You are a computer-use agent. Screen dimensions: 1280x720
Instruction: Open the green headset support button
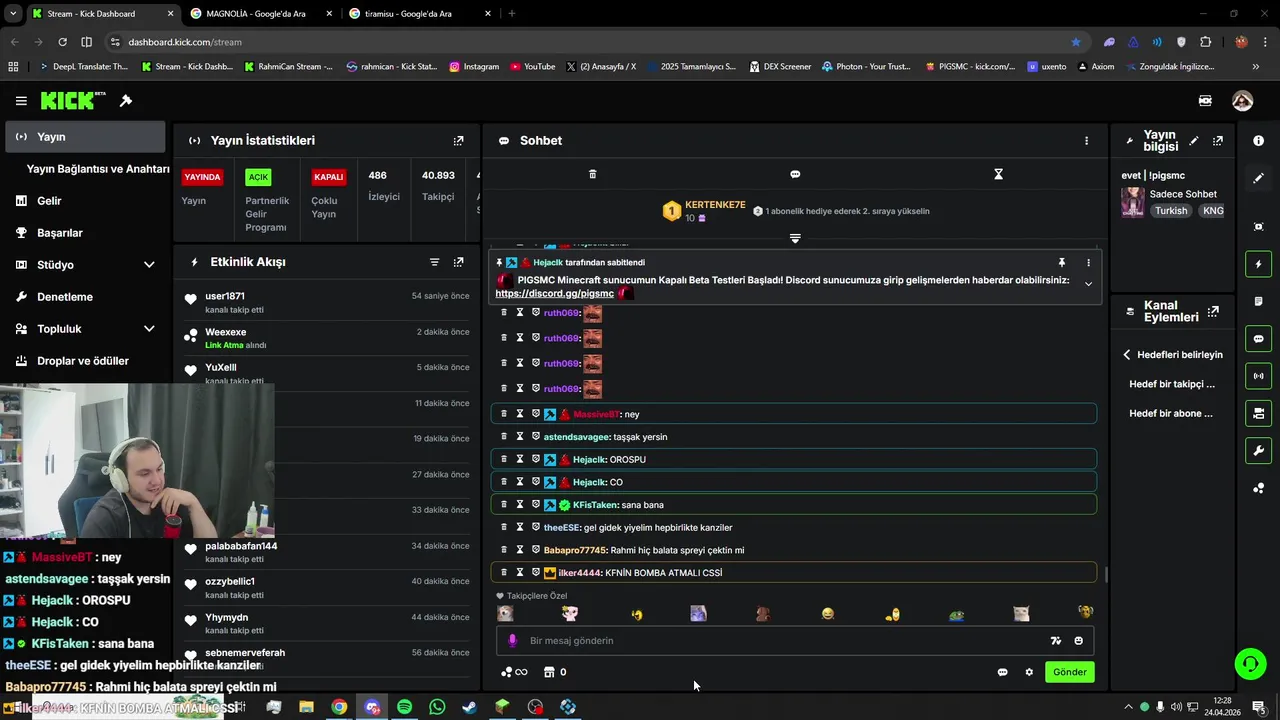(x=1249, y=663)
